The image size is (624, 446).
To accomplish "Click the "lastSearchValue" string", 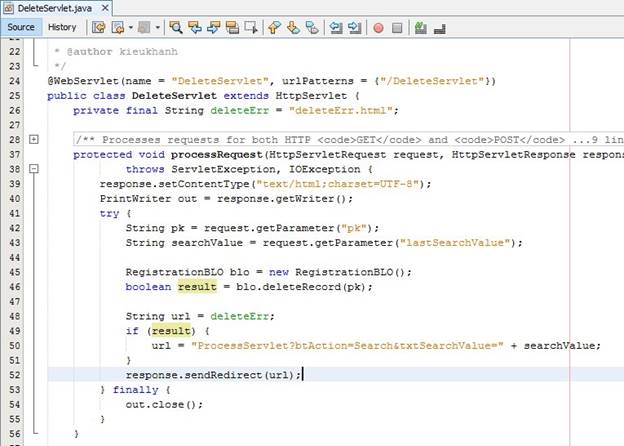I will click(455, 243).
